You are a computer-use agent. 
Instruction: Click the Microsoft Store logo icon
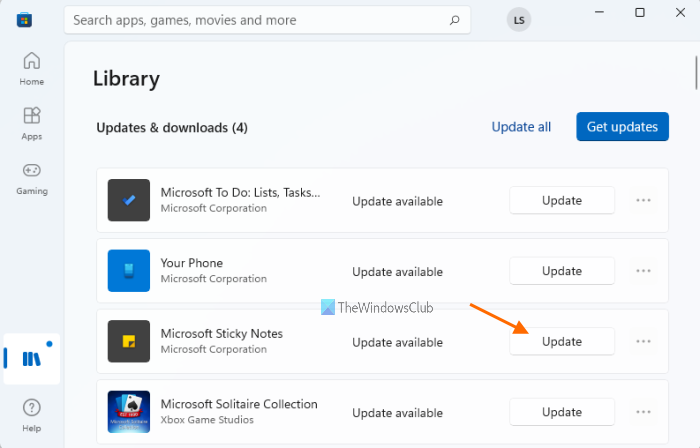(x=24, y=19)
